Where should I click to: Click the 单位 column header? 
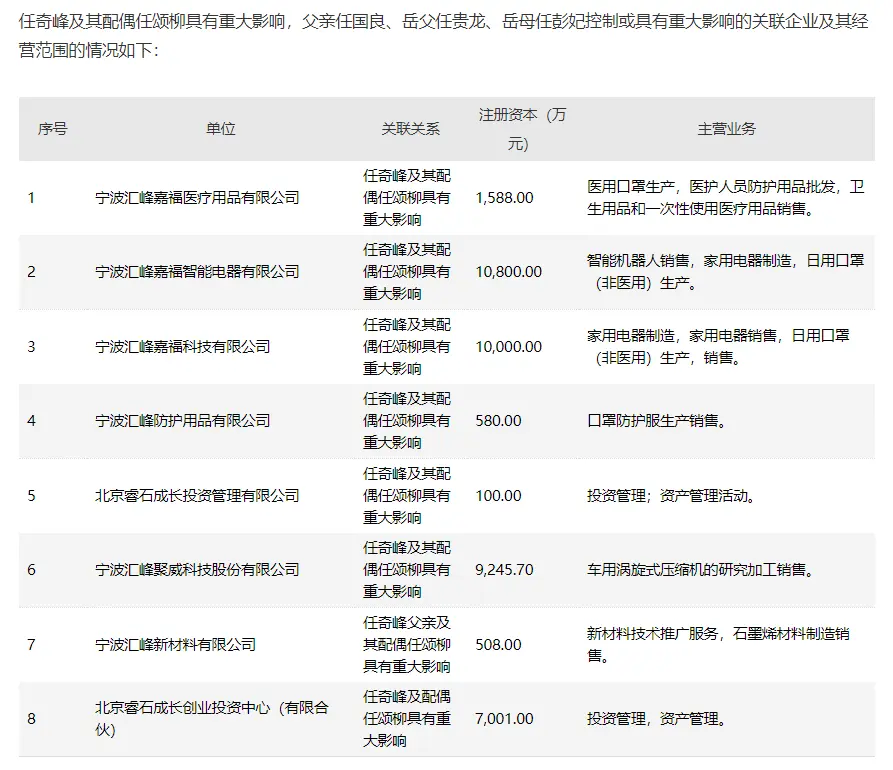tap(221, 129)
